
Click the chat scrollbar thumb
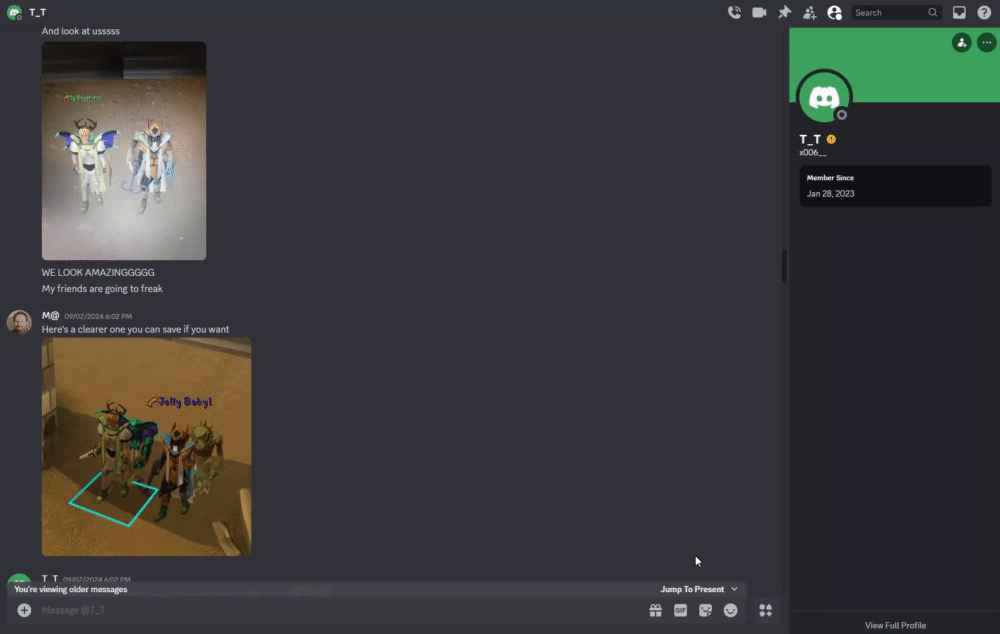coord(784,265)
